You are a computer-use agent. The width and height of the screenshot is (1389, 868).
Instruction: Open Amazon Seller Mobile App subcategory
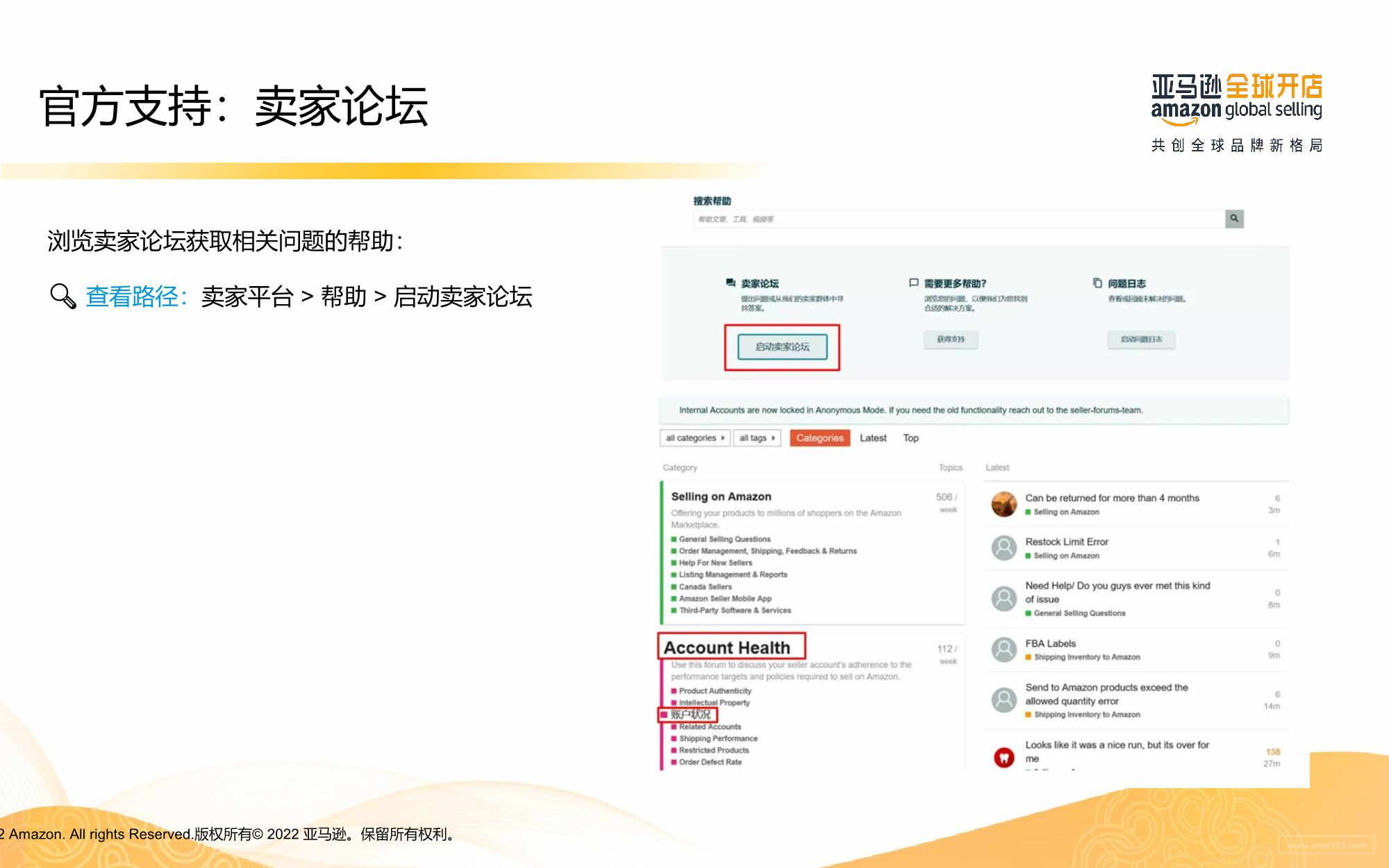coord(725,599)
